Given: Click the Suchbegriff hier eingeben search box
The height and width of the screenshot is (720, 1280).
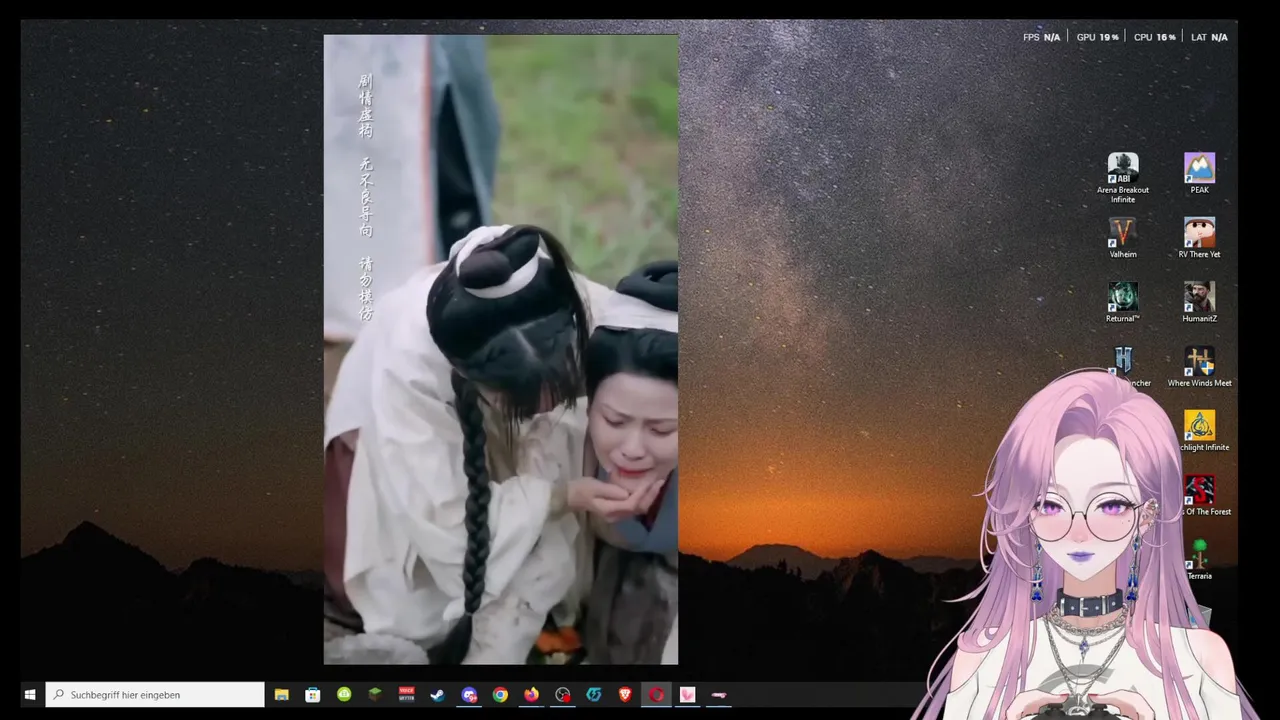Looking at the screenshot, I should click(x=155, y=695).
